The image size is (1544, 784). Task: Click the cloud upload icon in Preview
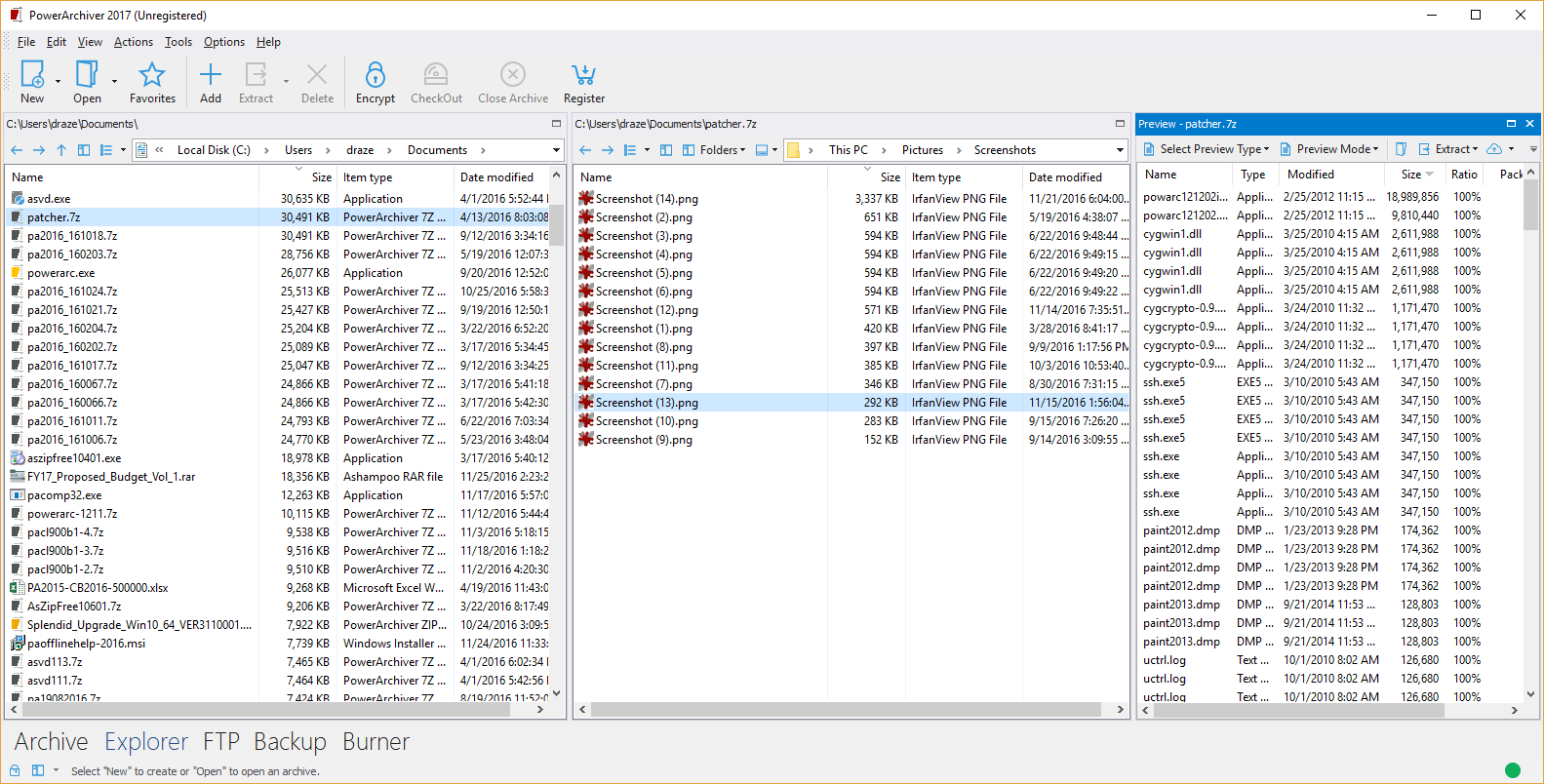[x=1494, y=149]
